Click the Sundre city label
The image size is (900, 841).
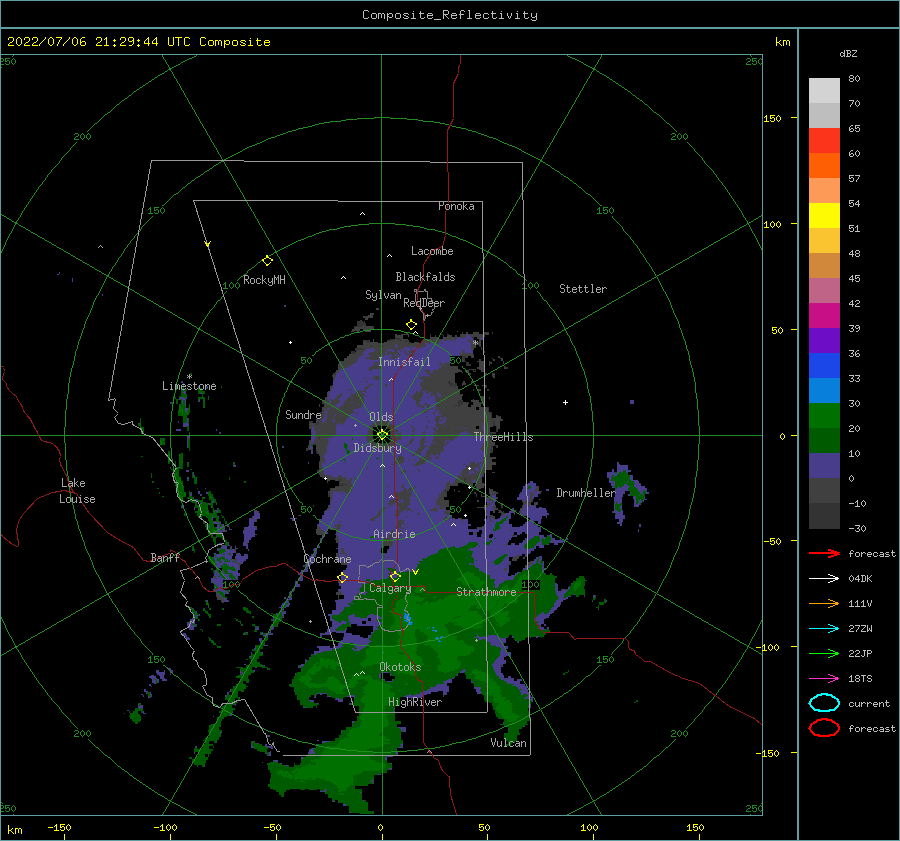coord(303,415)
